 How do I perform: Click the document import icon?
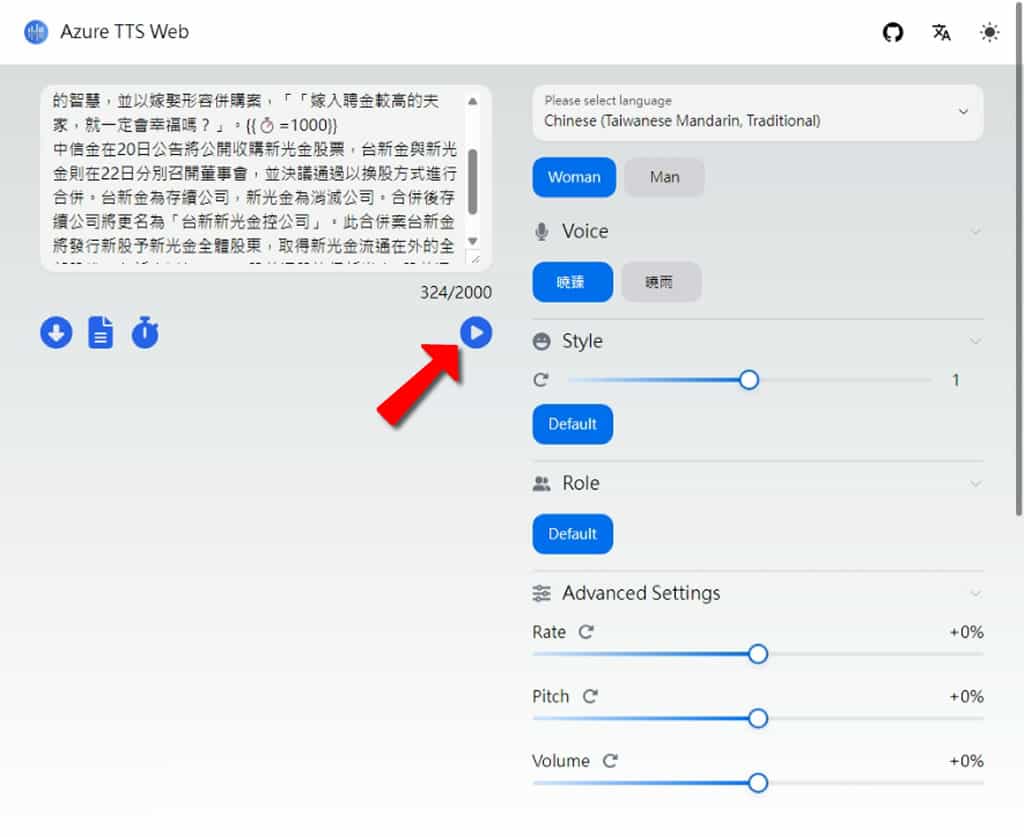[x=101, y=332]
